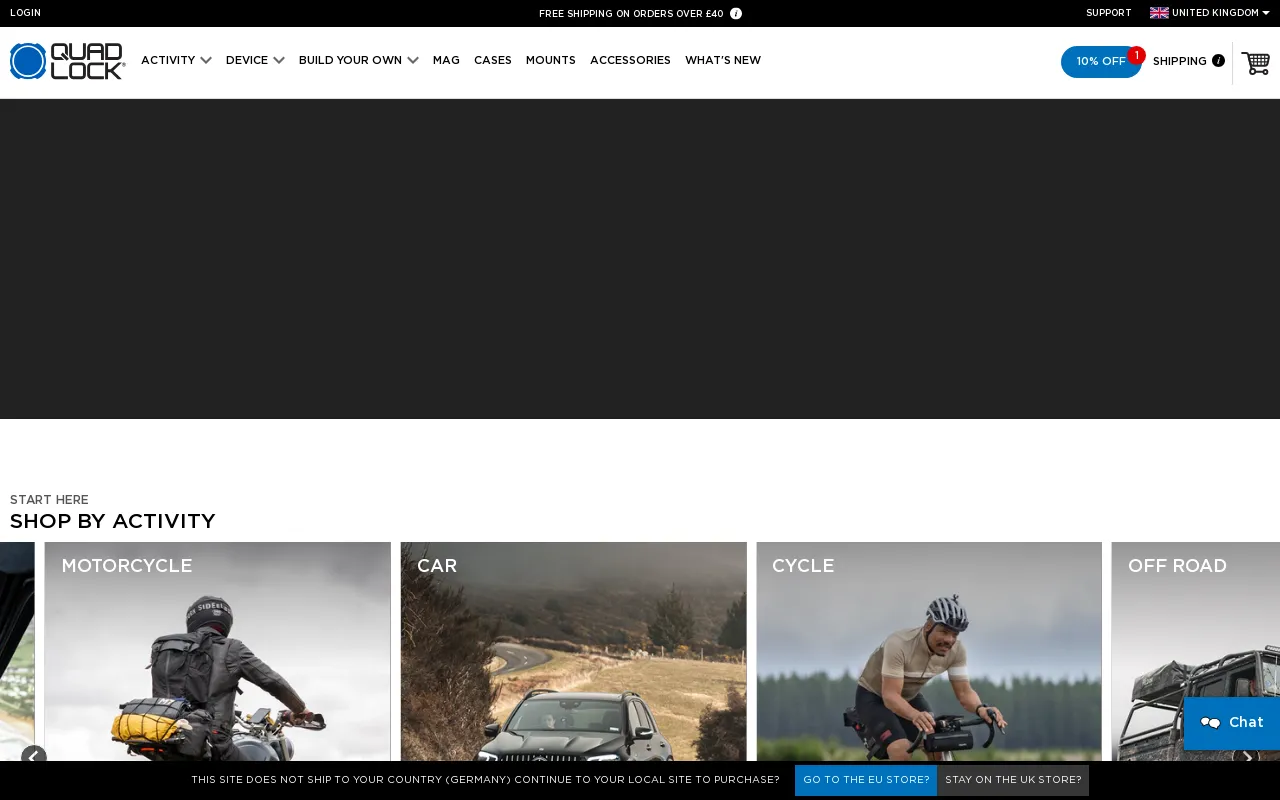Open the Chat widget
This screenshot has height=800, width=1280.
[x=1232, y=723]
